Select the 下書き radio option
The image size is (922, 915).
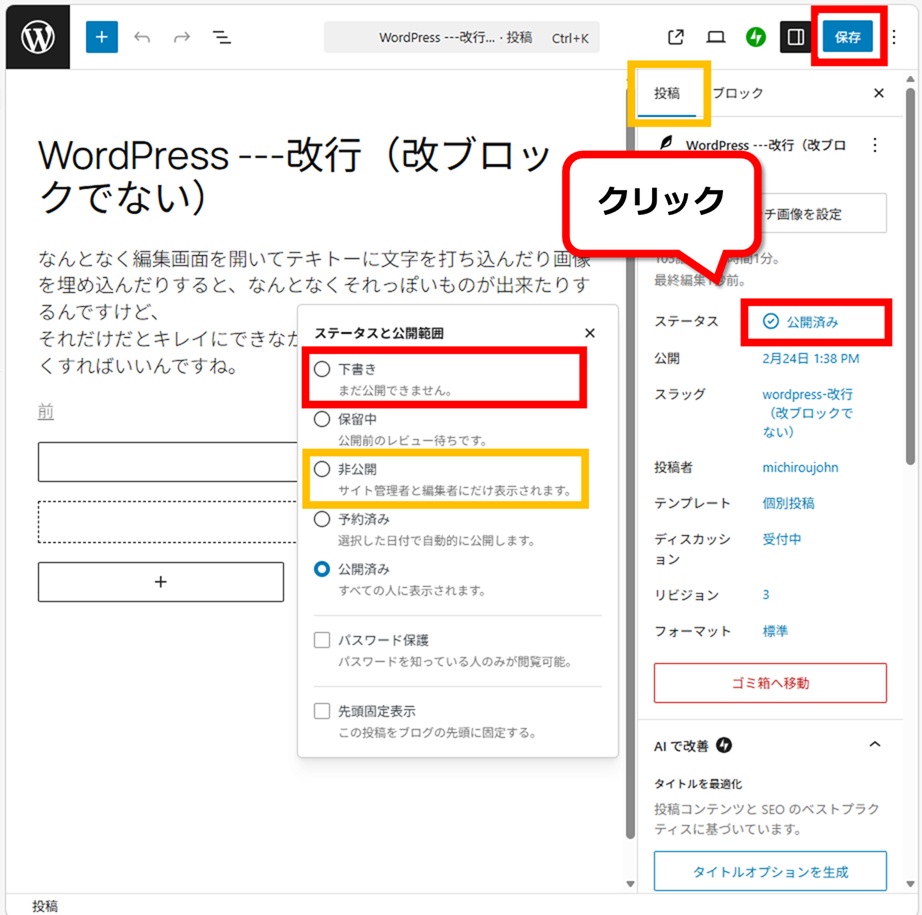(x=322, y=369)
